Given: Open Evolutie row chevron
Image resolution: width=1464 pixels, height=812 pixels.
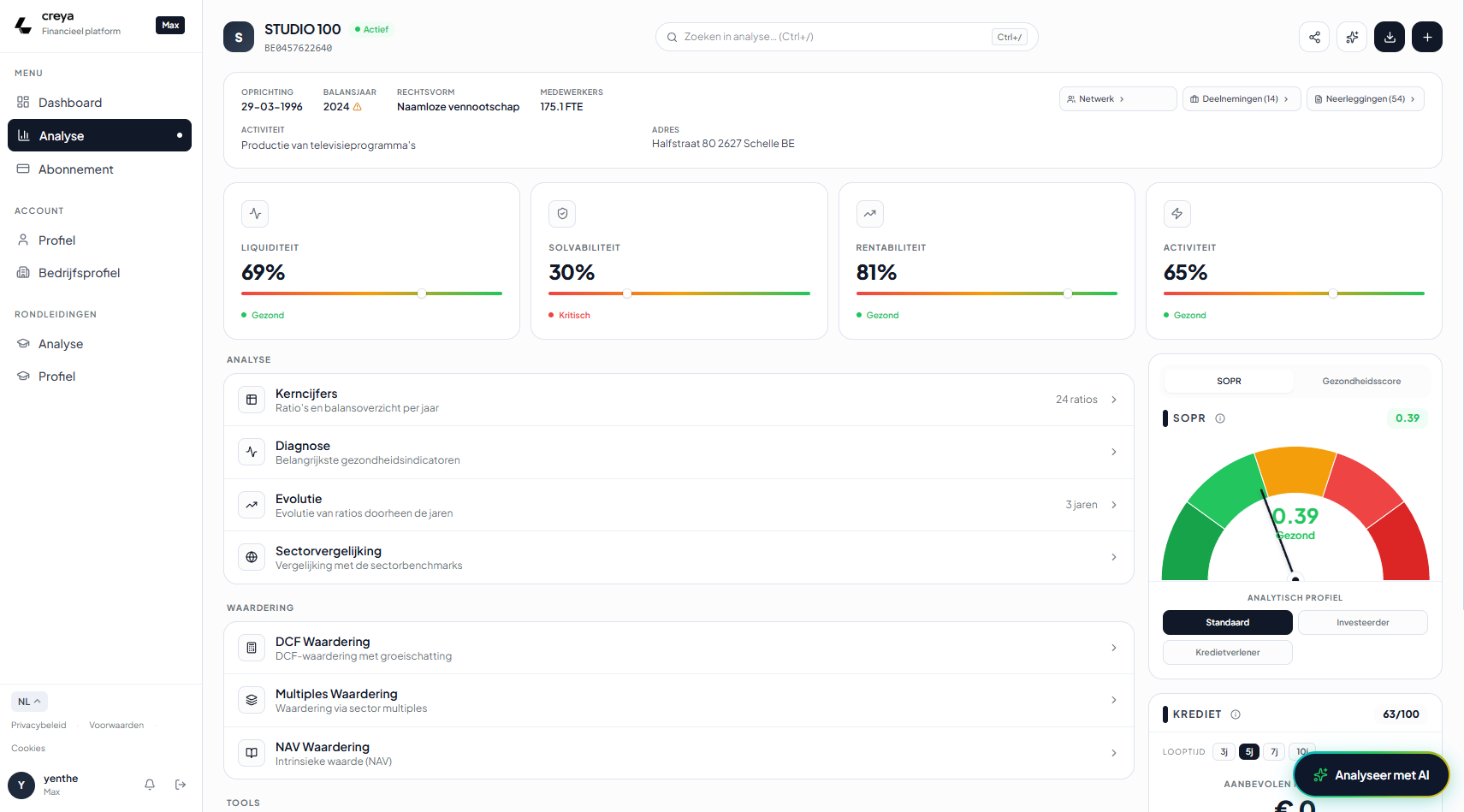Looking at the screenshot, I should pyautogui.click(x=1114, y=505).
